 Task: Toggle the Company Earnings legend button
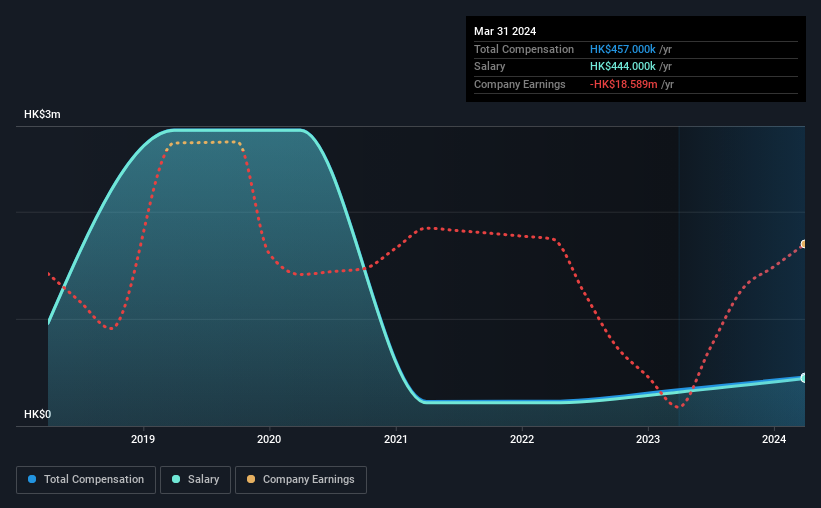click(x=301, y=480)
